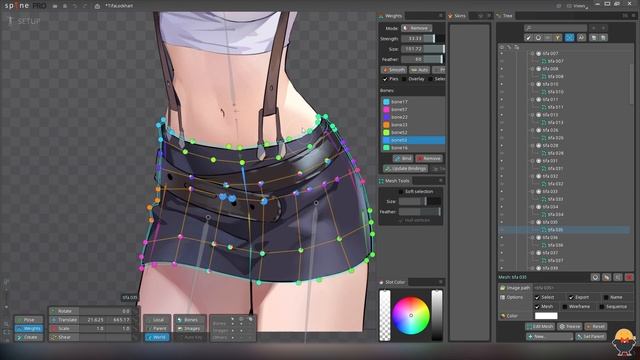Click Update Bindings button
The width and height of the screenshot is (640, 360).
[406, 169]
